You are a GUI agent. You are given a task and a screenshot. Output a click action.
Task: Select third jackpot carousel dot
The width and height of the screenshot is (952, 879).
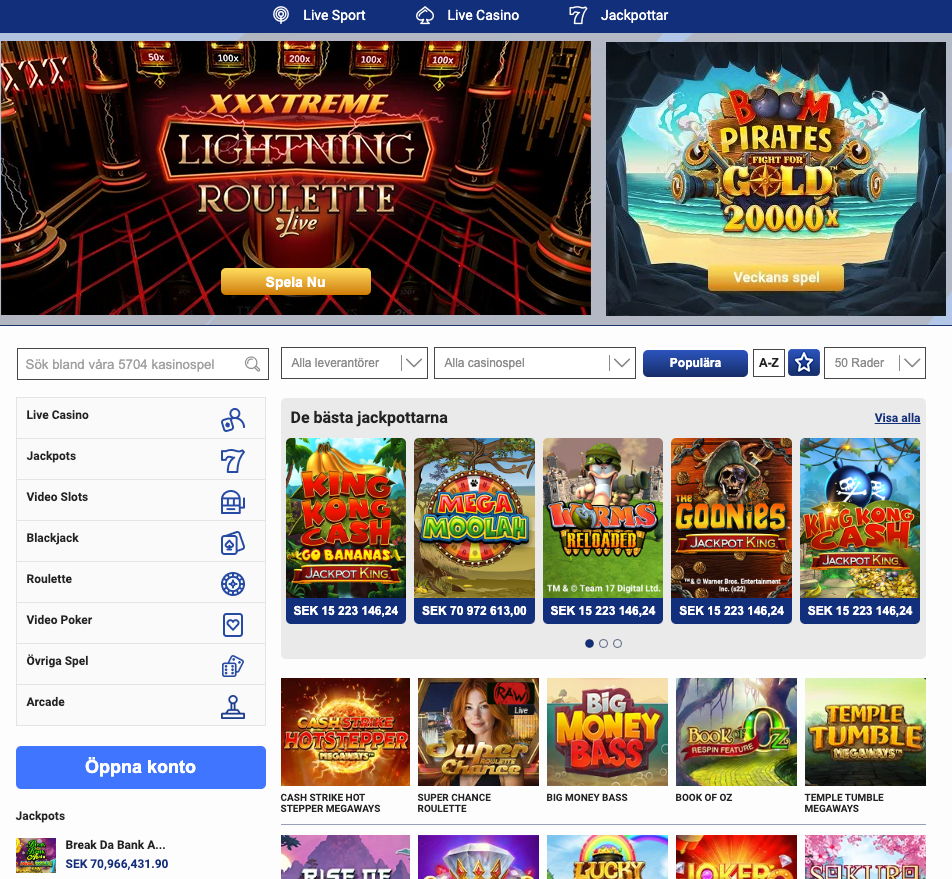617,643
